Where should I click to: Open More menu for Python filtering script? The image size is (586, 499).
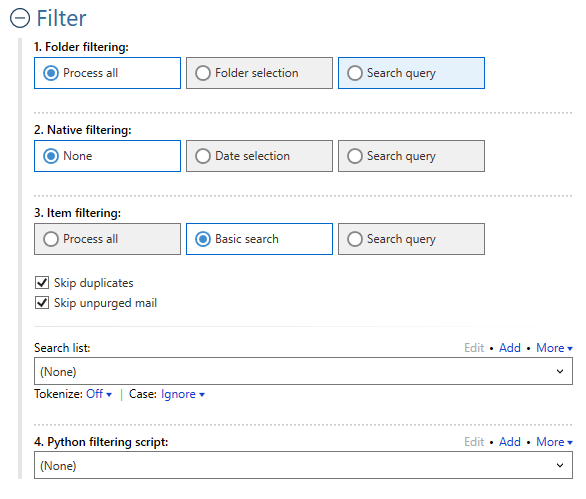(x=554, y=442)
